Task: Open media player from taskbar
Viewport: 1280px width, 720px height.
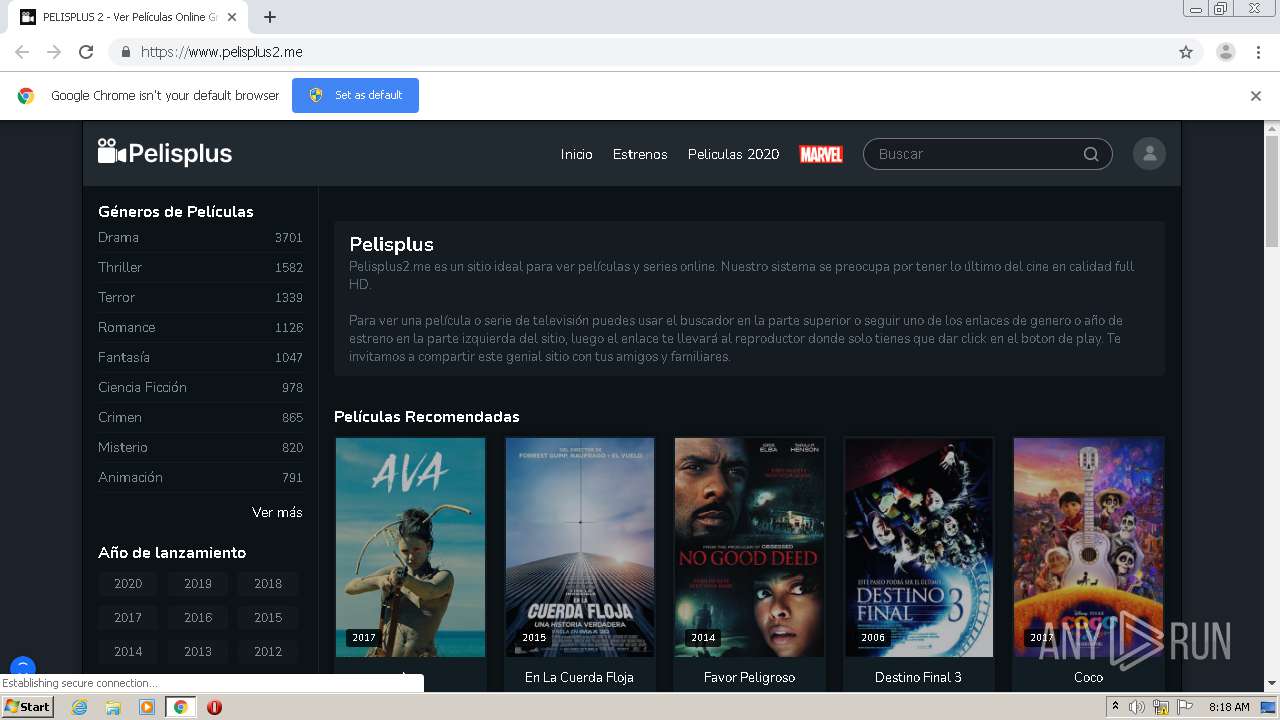Action: 147,707
